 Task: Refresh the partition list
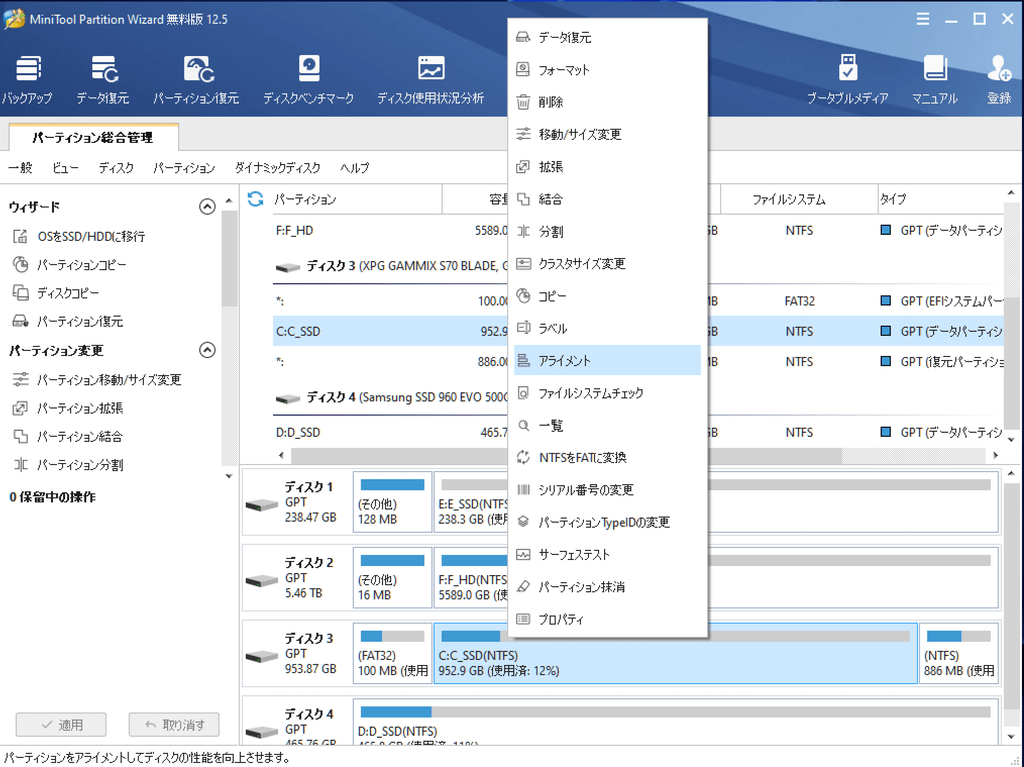tap(255, 199)
